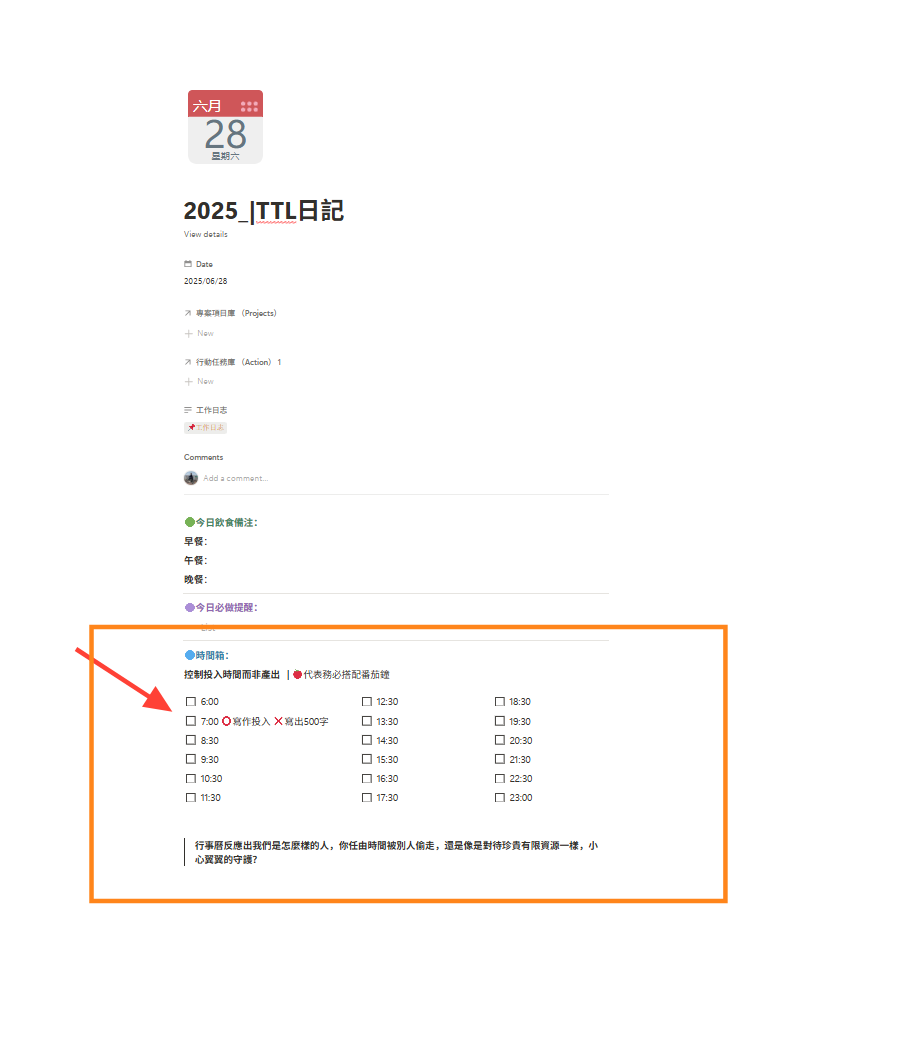The width and height of the screenshot is (900, 1045).
Task: Mark the 23:00 checkbox as done
Action: (500, 798)
